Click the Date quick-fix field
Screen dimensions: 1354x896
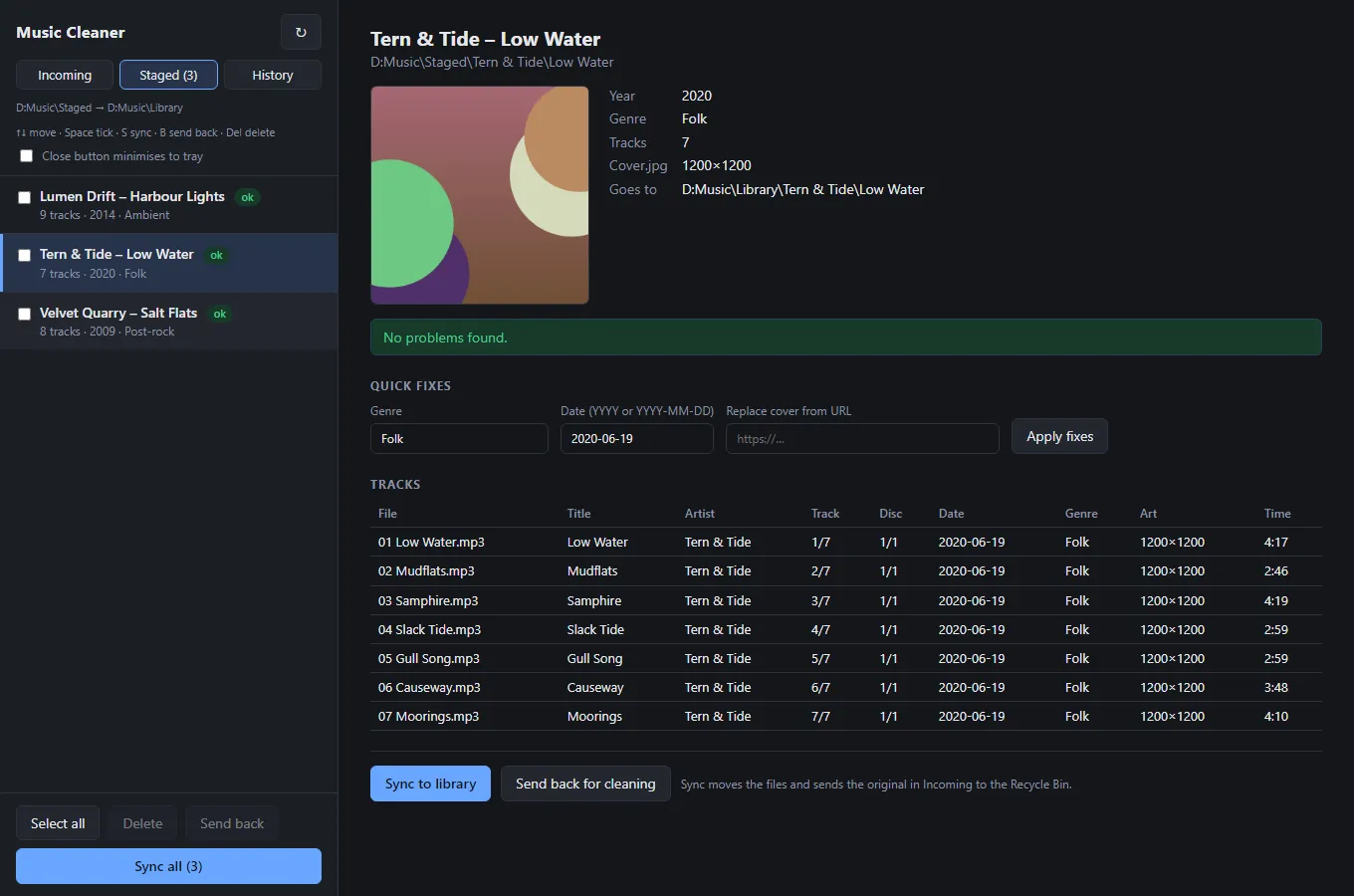[637, 438]
